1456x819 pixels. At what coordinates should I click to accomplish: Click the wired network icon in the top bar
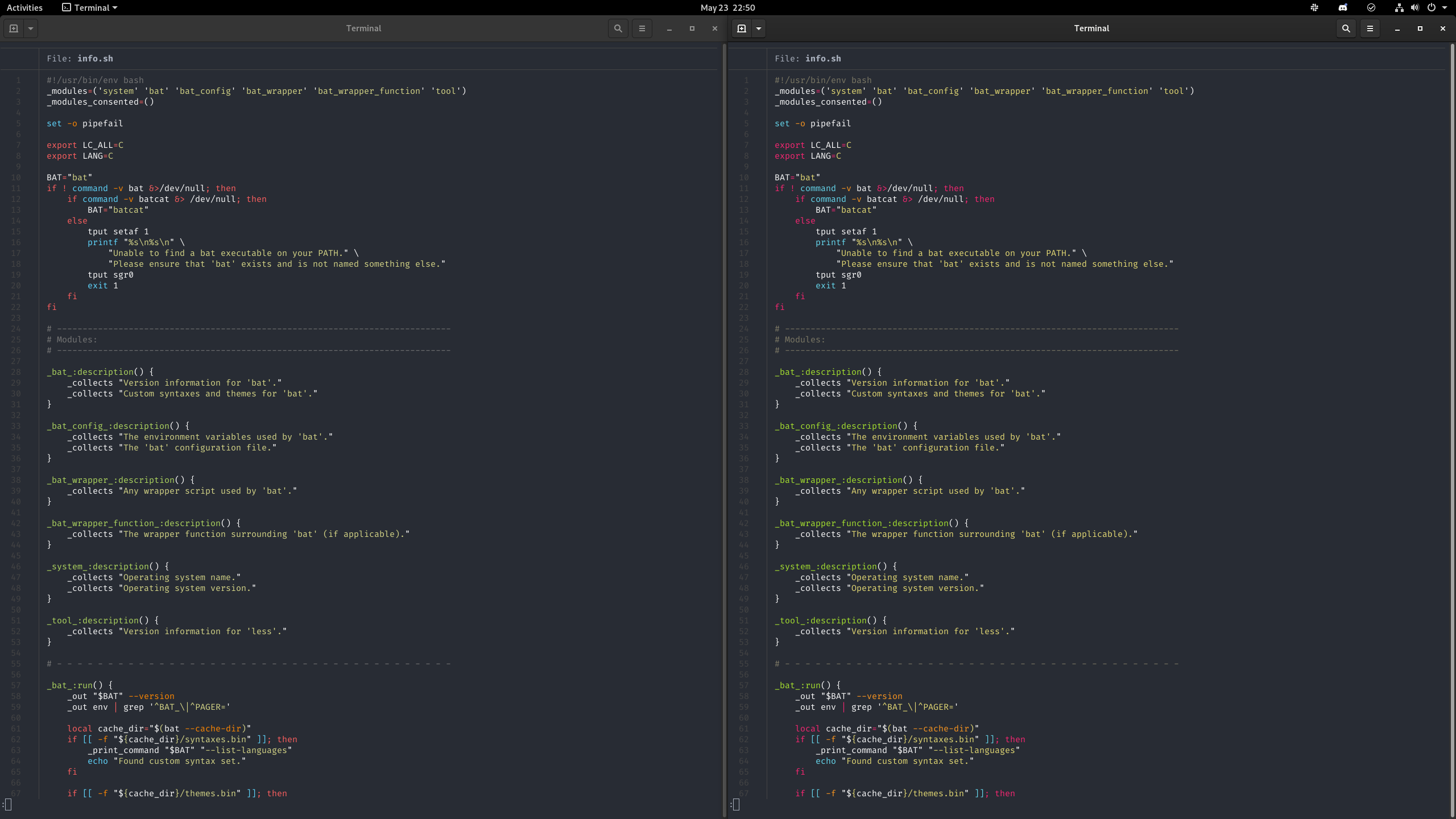point(1399,7)
